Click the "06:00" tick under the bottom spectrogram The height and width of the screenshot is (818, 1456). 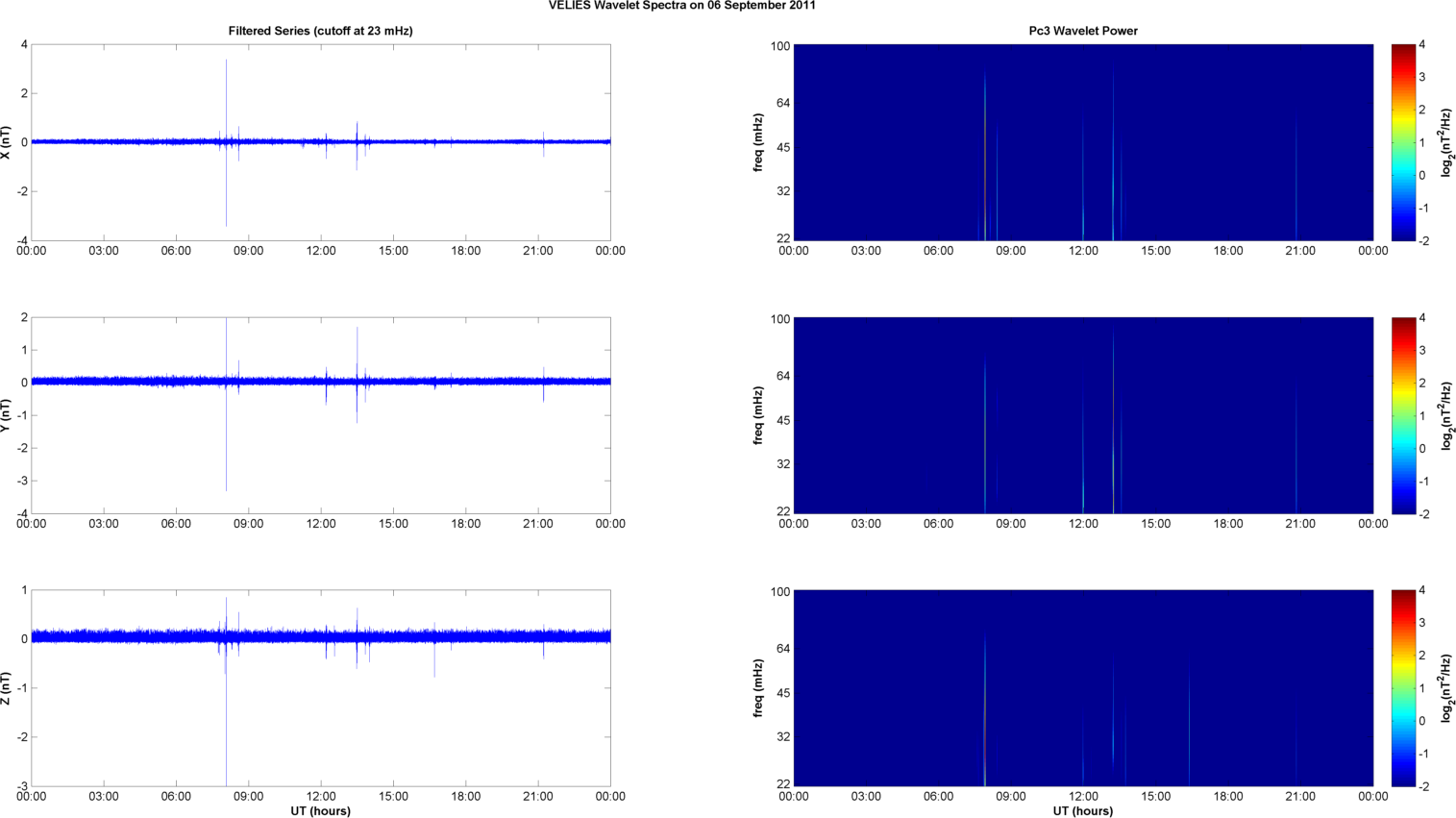[x=939, y=796]
